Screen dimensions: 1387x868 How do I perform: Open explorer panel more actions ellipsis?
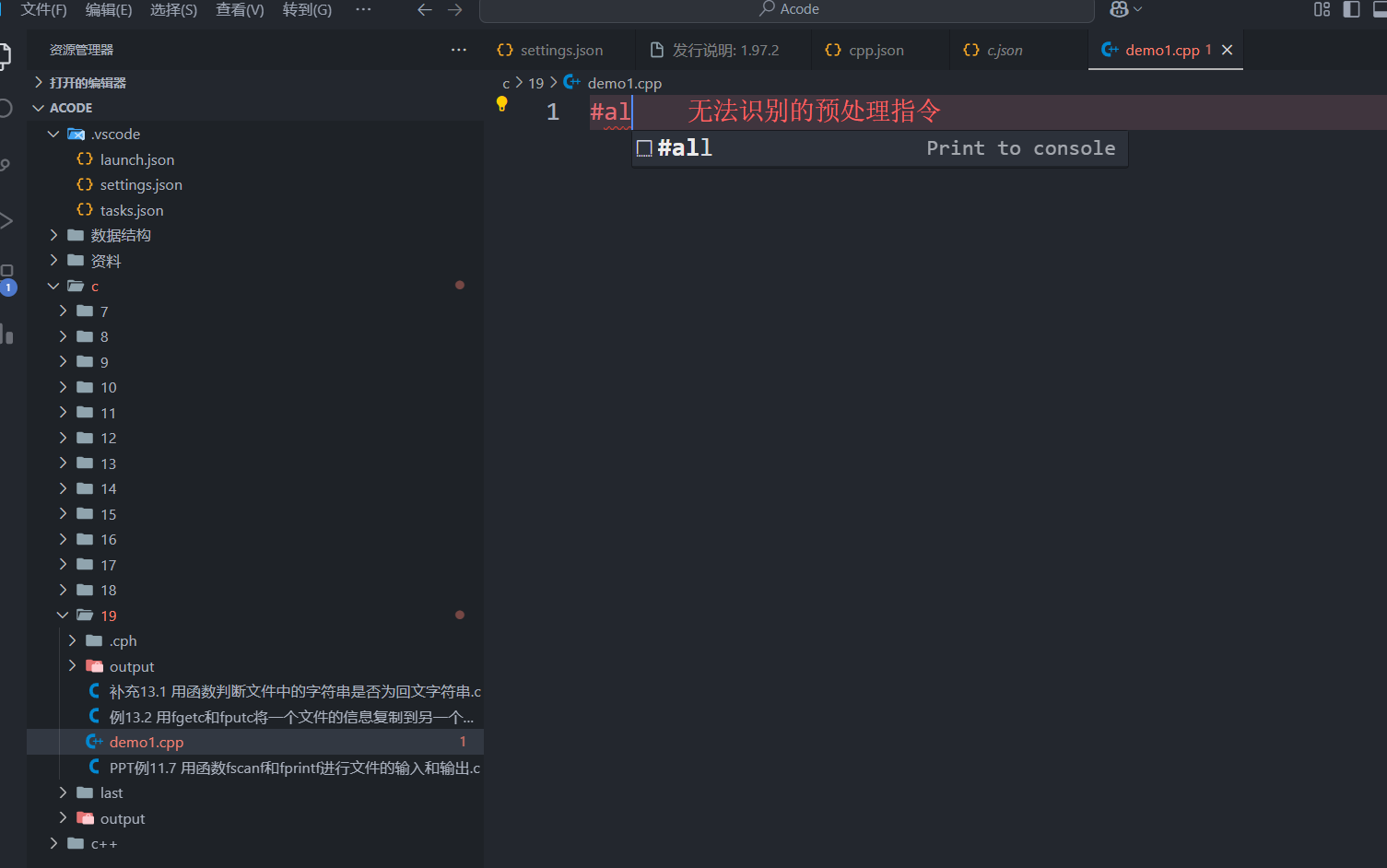(x=458, y=50)
